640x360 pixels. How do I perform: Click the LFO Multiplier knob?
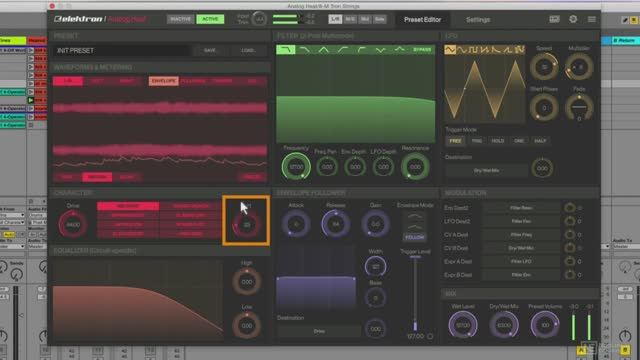point(579,67)
